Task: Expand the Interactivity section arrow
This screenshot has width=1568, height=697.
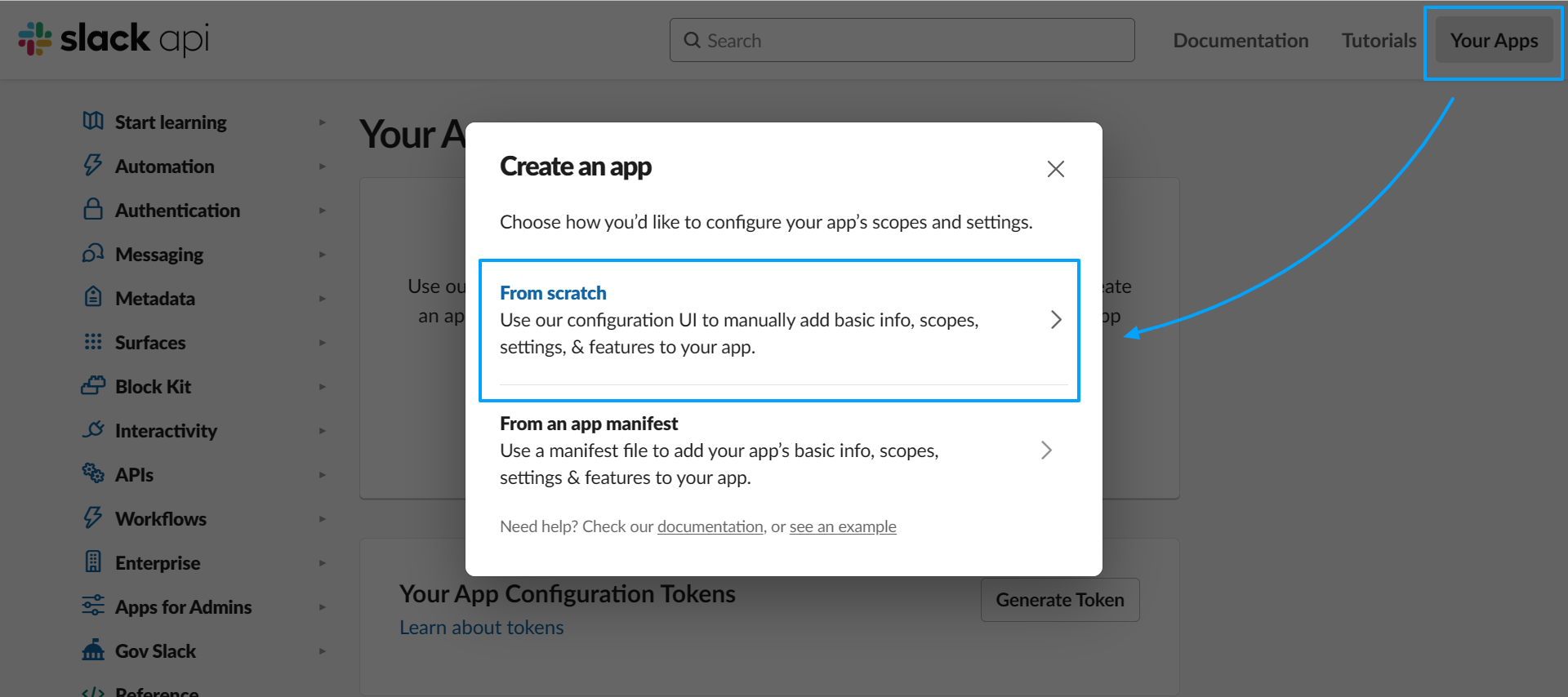Action: pyautogui.click(x=323, y=431)
